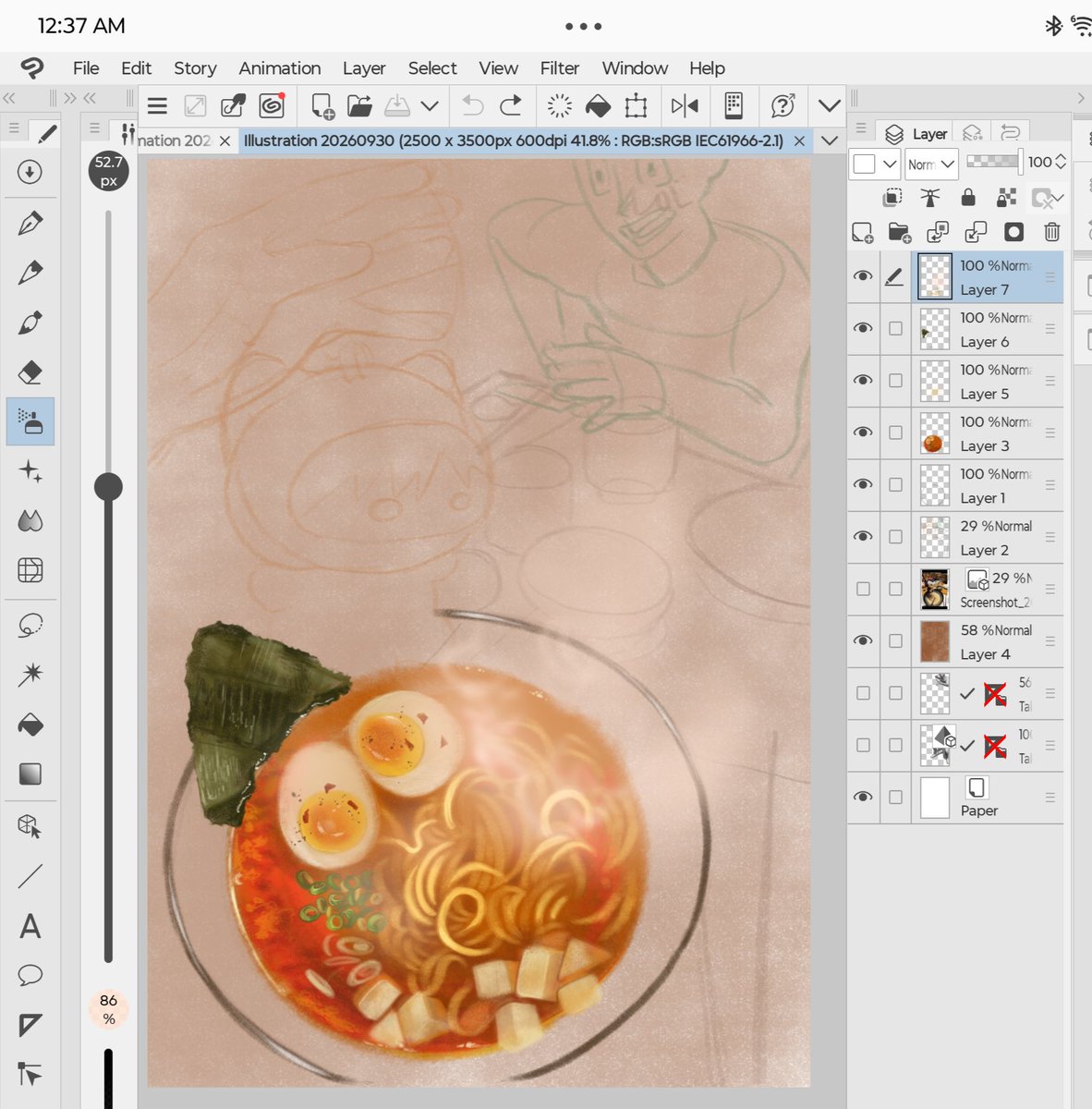The image size is (1092, 1109).
Task: Delete layer with trash icon
Action: (x=1051, y=232)
